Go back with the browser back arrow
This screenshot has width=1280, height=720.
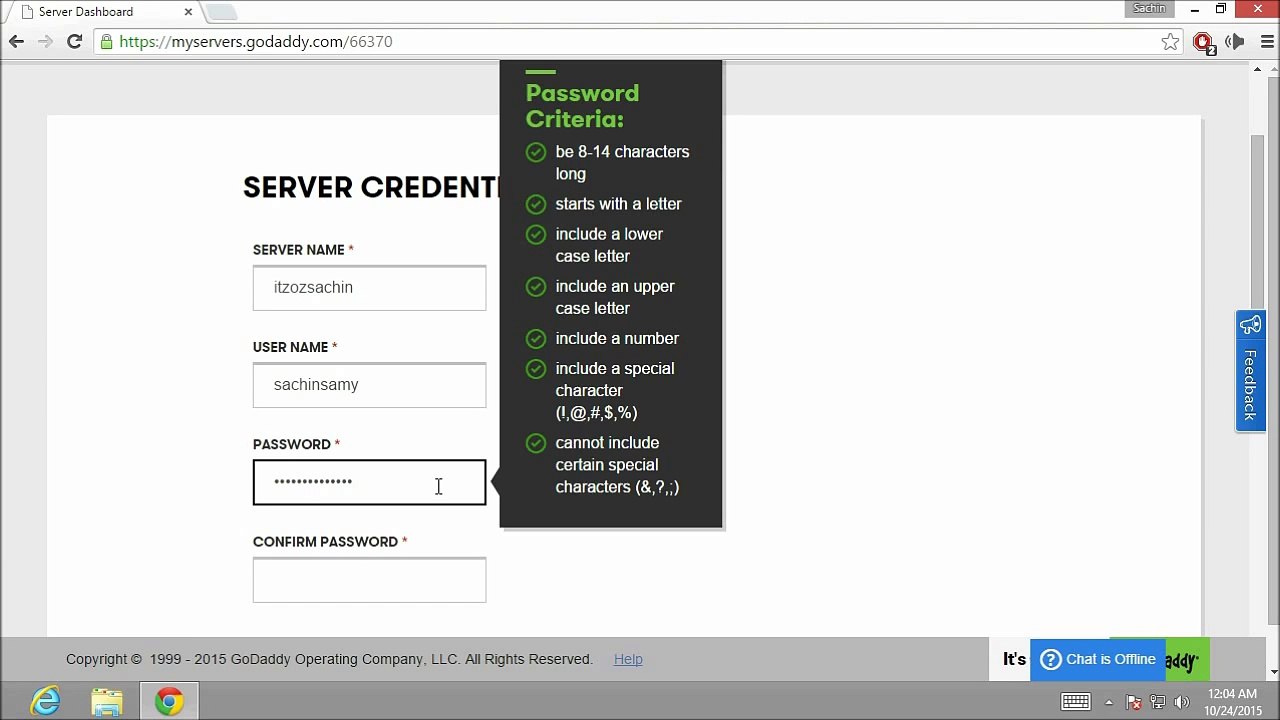[16, 41]
